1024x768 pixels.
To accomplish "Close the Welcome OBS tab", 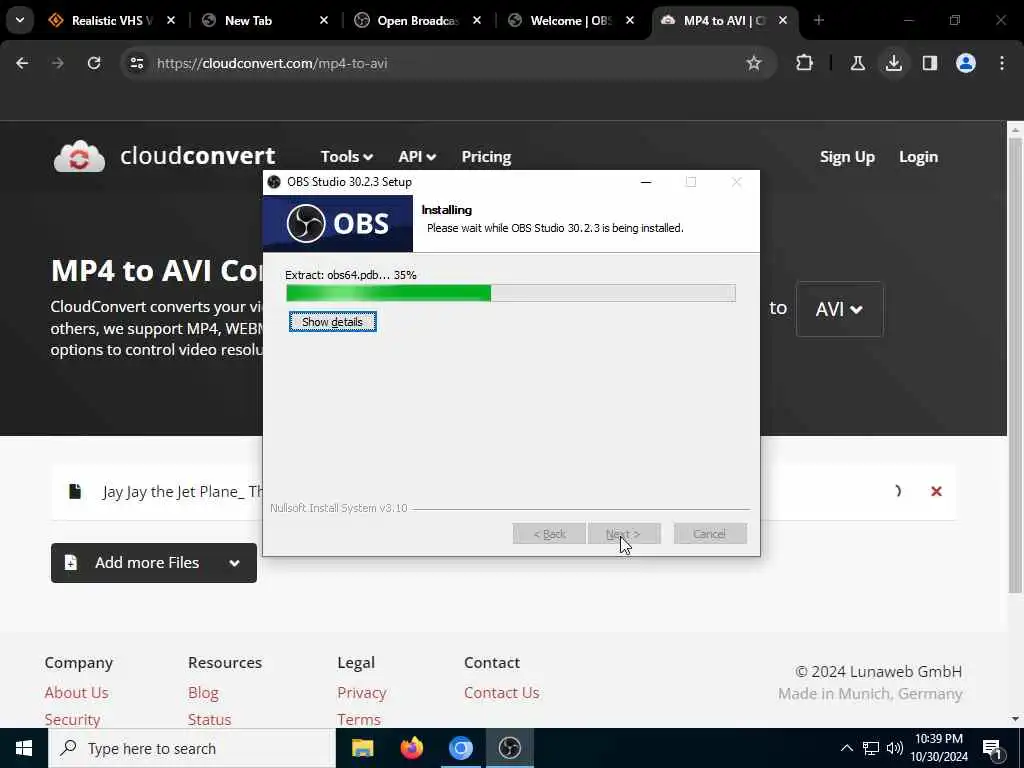I will [x=630, y=20].
